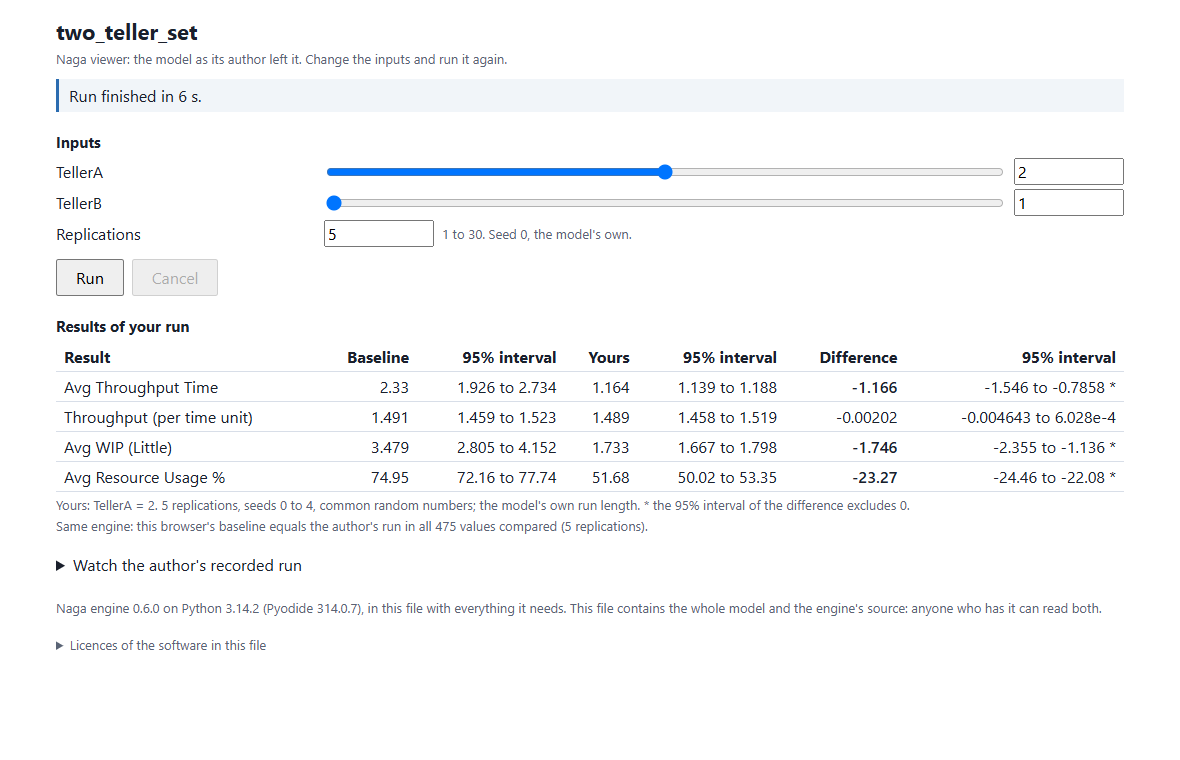Click interval '50.02 to 53.35'
The image size is (1180, 760).
(x=727, y=478)
